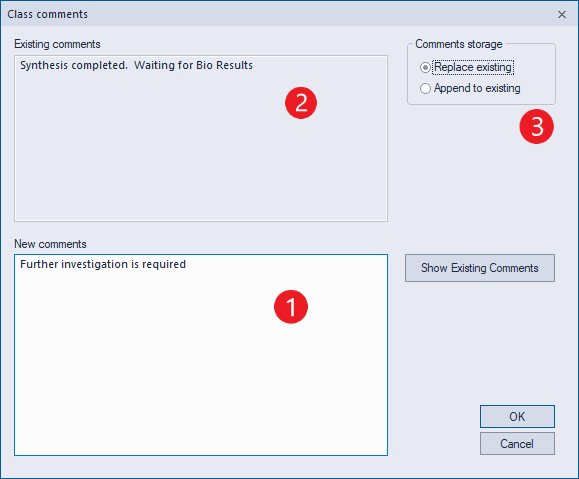The height and width of the screenshot is (479, 579).
Task: Cancel the Class comments dialog
Action: [x=517, y=444]
